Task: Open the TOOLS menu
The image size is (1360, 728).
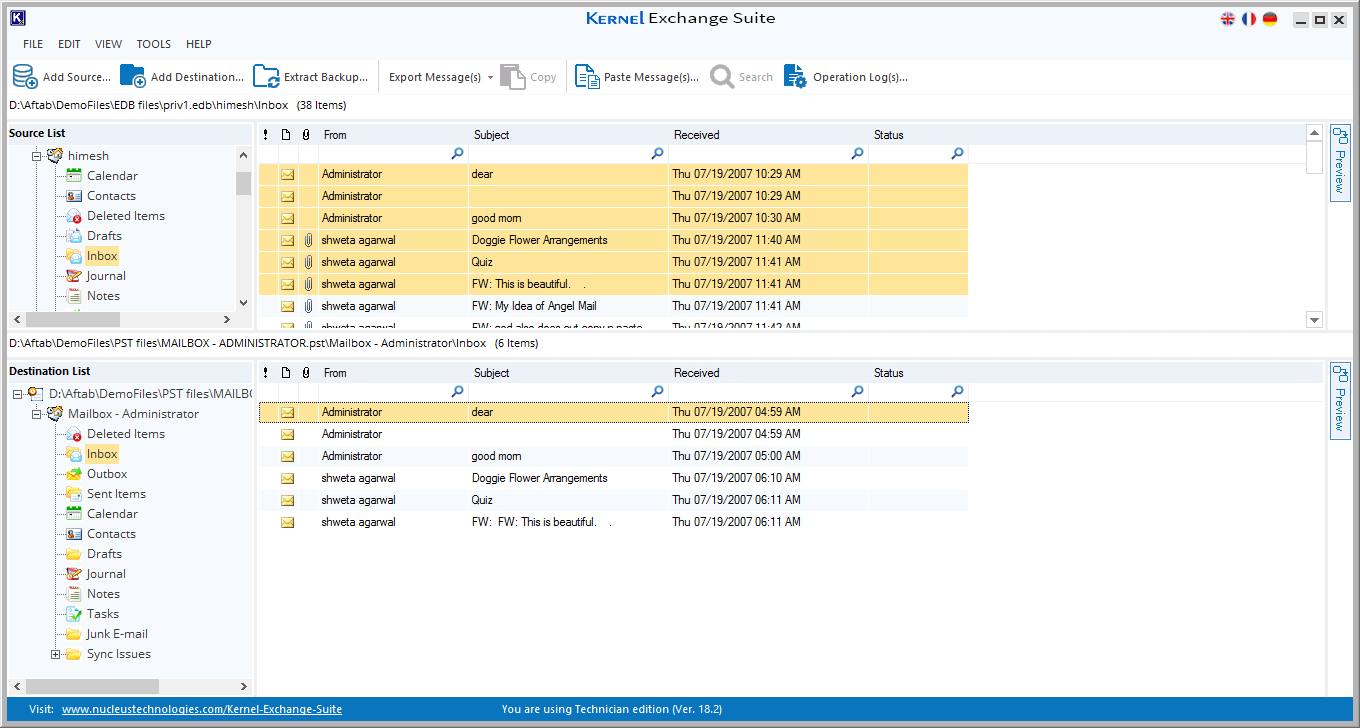Action: point(153,44)
